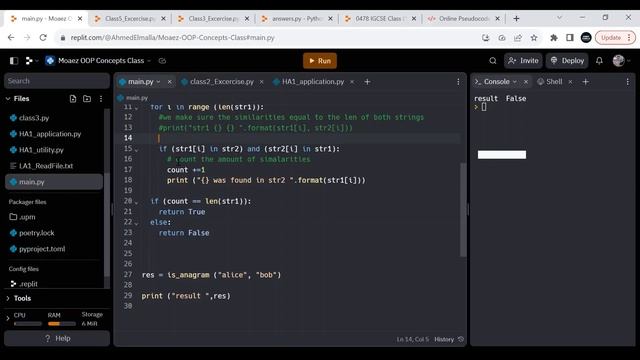
Task: Focus the file Search field
Action: tap(57, 81)
